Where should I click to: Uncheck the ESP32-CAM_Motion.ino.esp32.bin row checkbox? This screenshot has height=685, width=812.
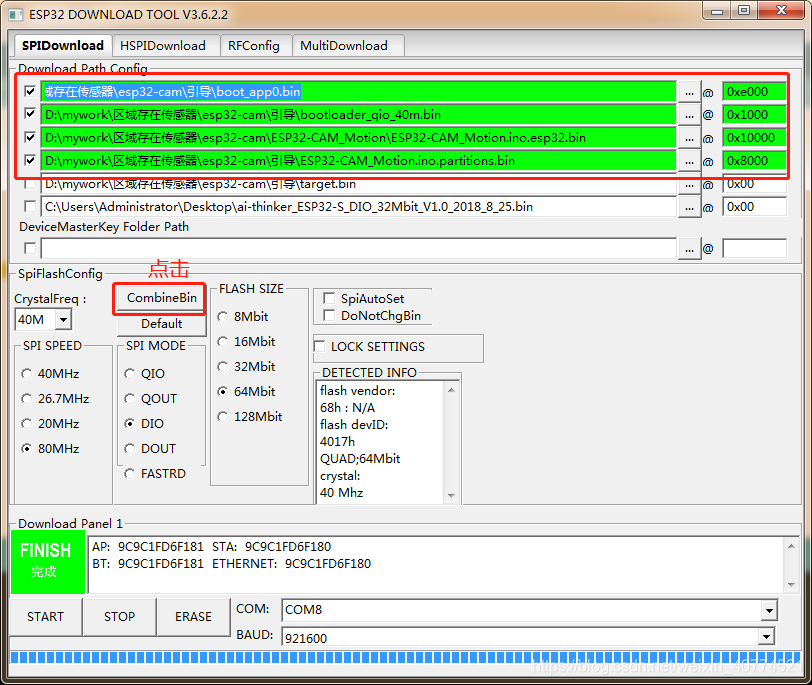point(30,137)
